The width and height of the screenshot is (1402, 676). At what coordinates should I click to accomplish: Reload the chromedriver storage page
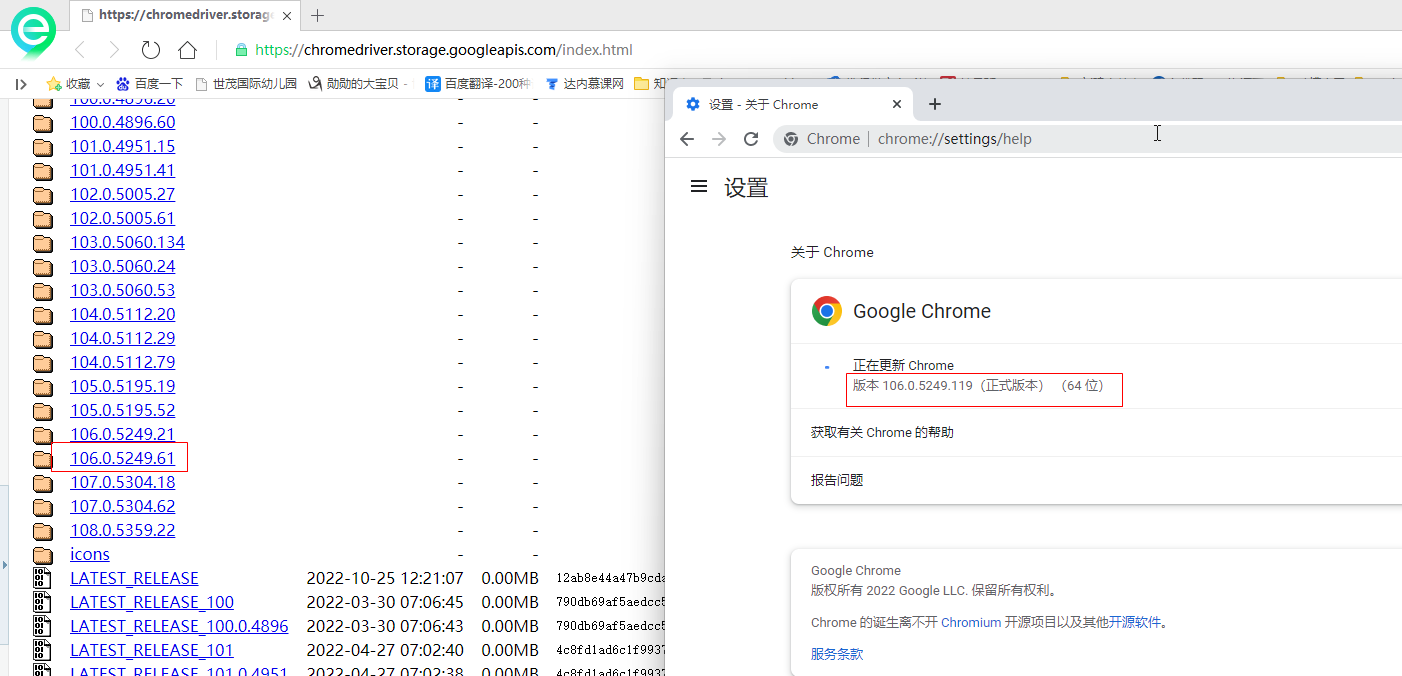tap(151, 50)
